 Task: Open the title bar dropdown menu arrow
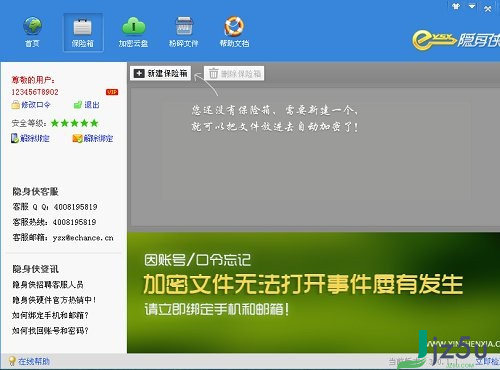[472, 6]
